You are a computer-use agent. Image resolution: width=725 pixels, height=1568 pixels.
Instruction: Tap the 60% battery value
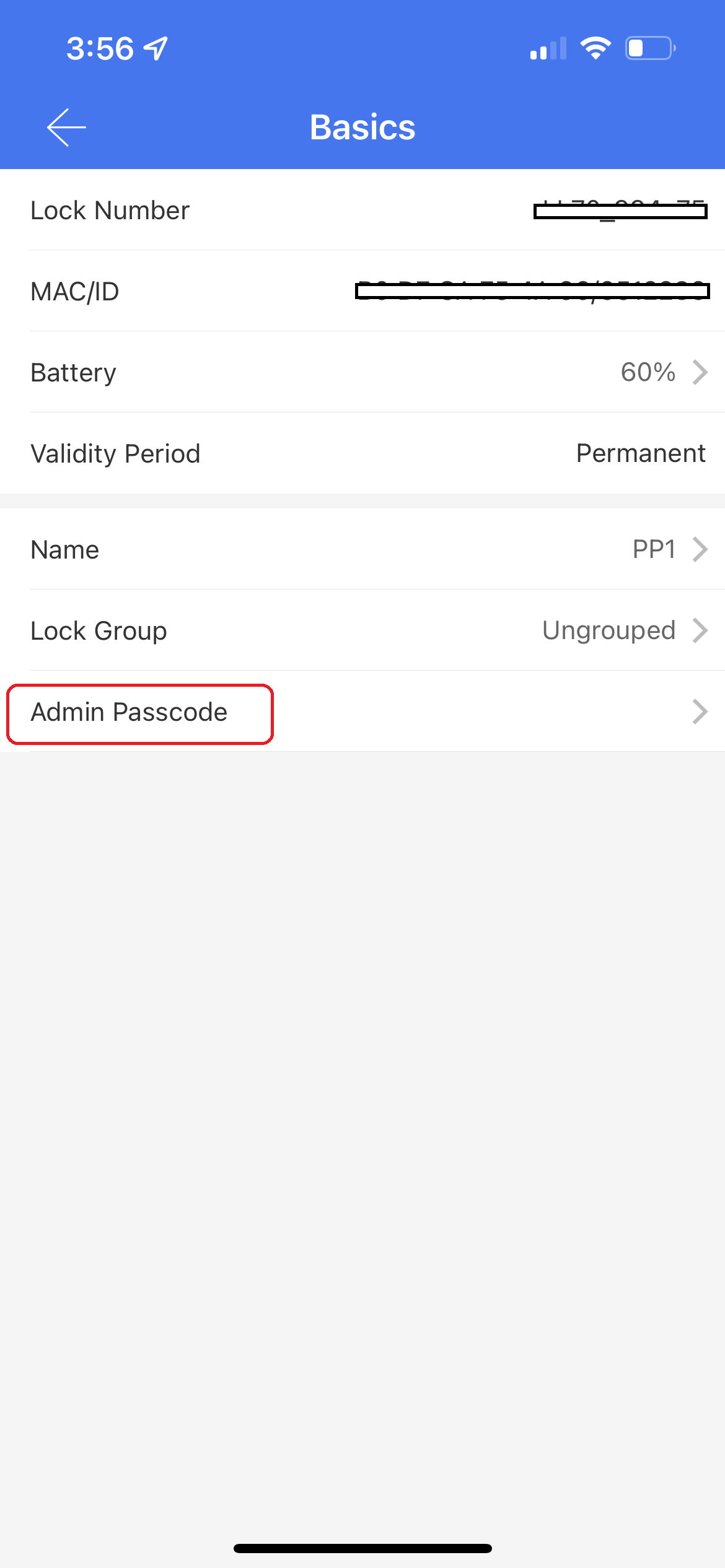point(648,372)
